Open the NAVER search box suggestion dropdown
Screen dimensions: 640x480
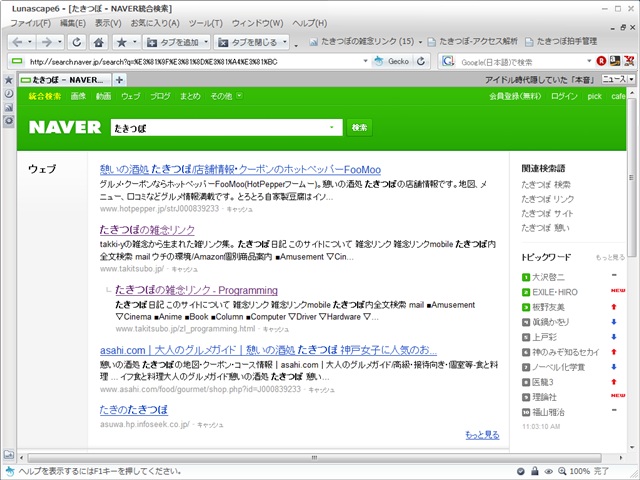[x=332, y=128]
